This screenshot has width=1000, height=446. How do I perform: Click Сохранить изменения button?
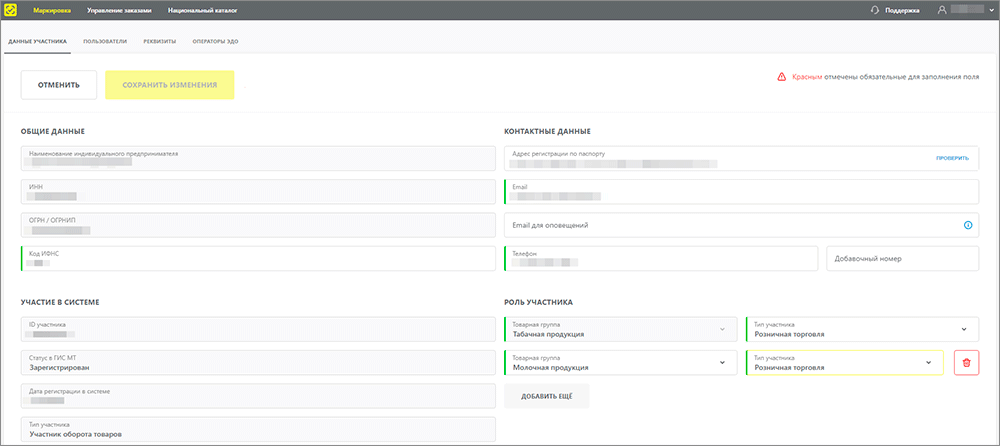(170, 85)
